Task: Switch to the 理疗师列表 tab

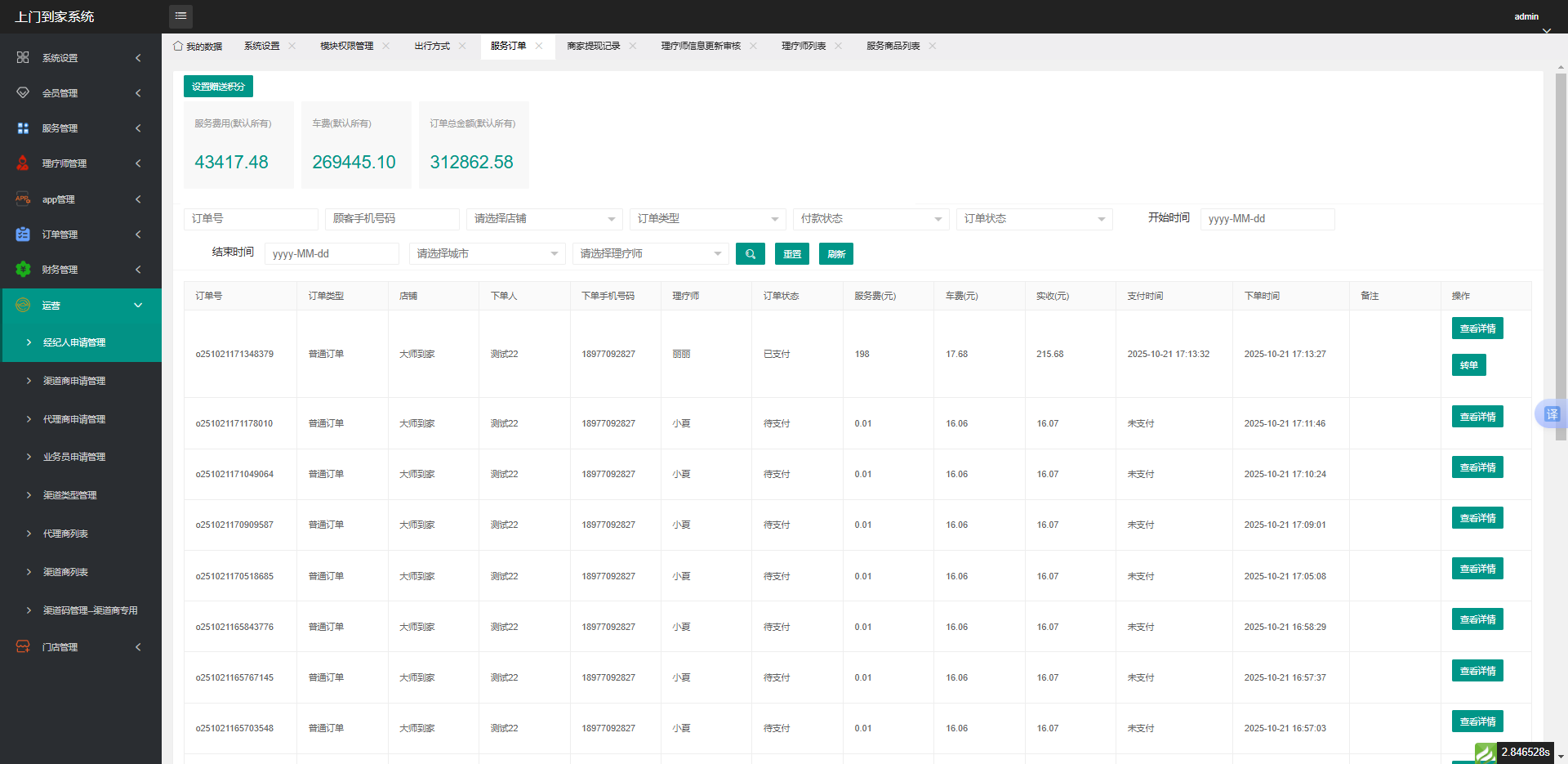Action: tap(803, 46)
